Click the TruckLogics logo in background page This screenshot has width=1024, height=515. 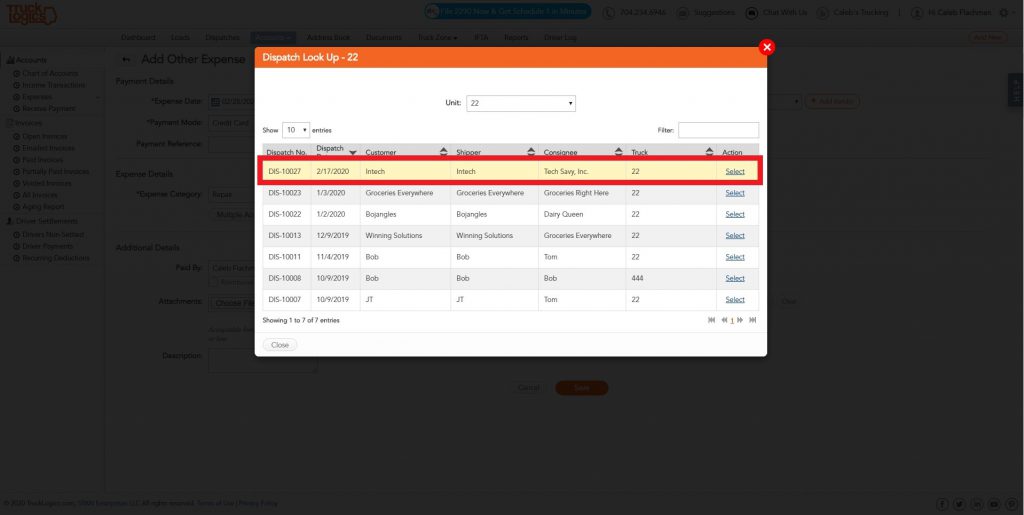coord(31,14)
